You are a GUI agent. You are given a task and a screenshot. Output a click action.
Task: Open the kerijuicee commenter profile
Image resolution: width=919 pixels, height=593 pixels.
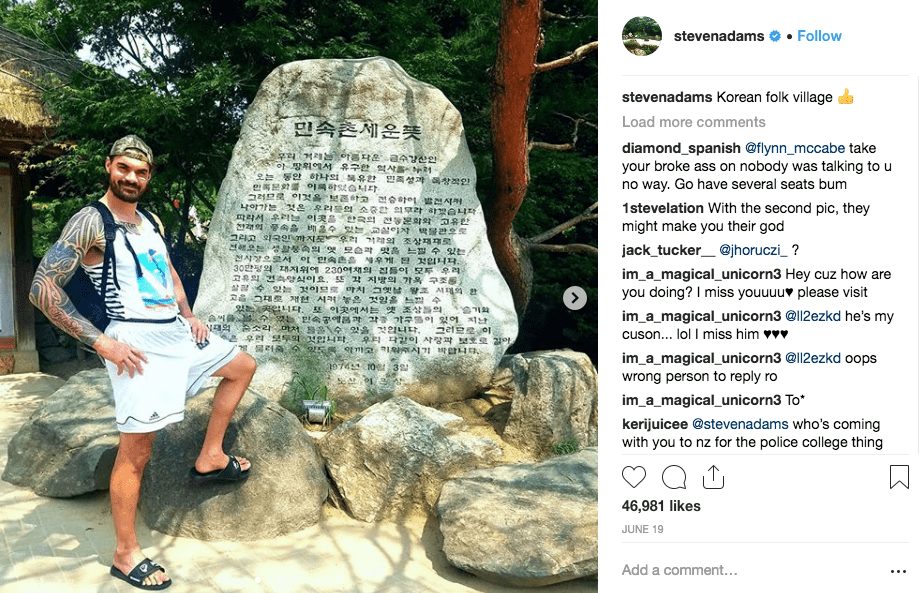click(x=655, y=424)
